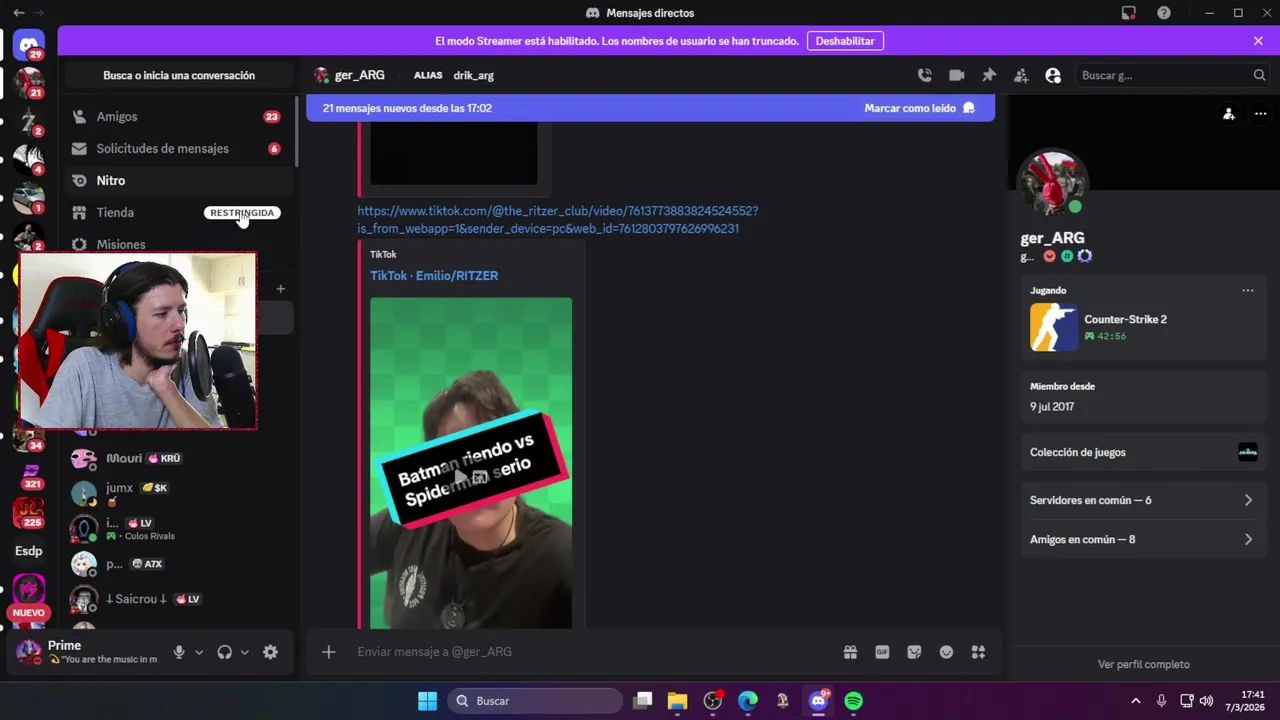Open conversation with Saicrou
The image size is (1280, 720).
tap(179, 599)
